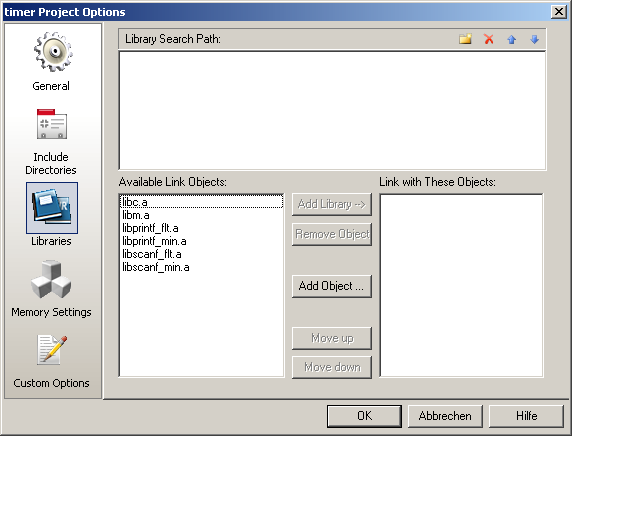Click the Remove Object button
This screenshot has width=640, height=512.
click(332, 234)
